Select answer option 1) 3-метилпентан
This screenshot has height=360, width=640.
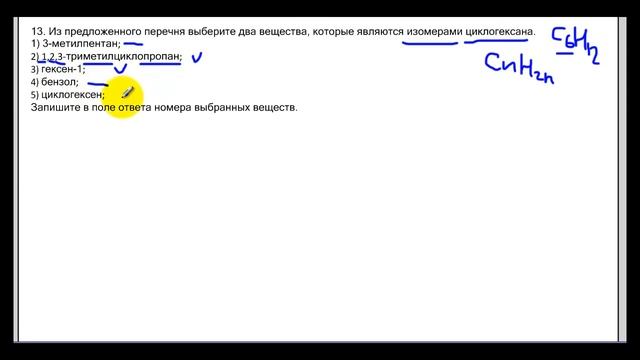click(76, 44)
